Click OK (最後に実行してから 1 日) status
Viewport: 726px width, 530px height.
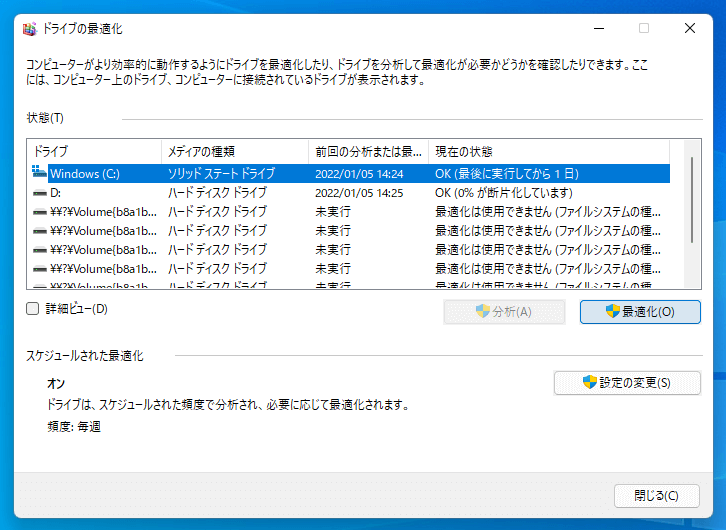pos(507,174)
